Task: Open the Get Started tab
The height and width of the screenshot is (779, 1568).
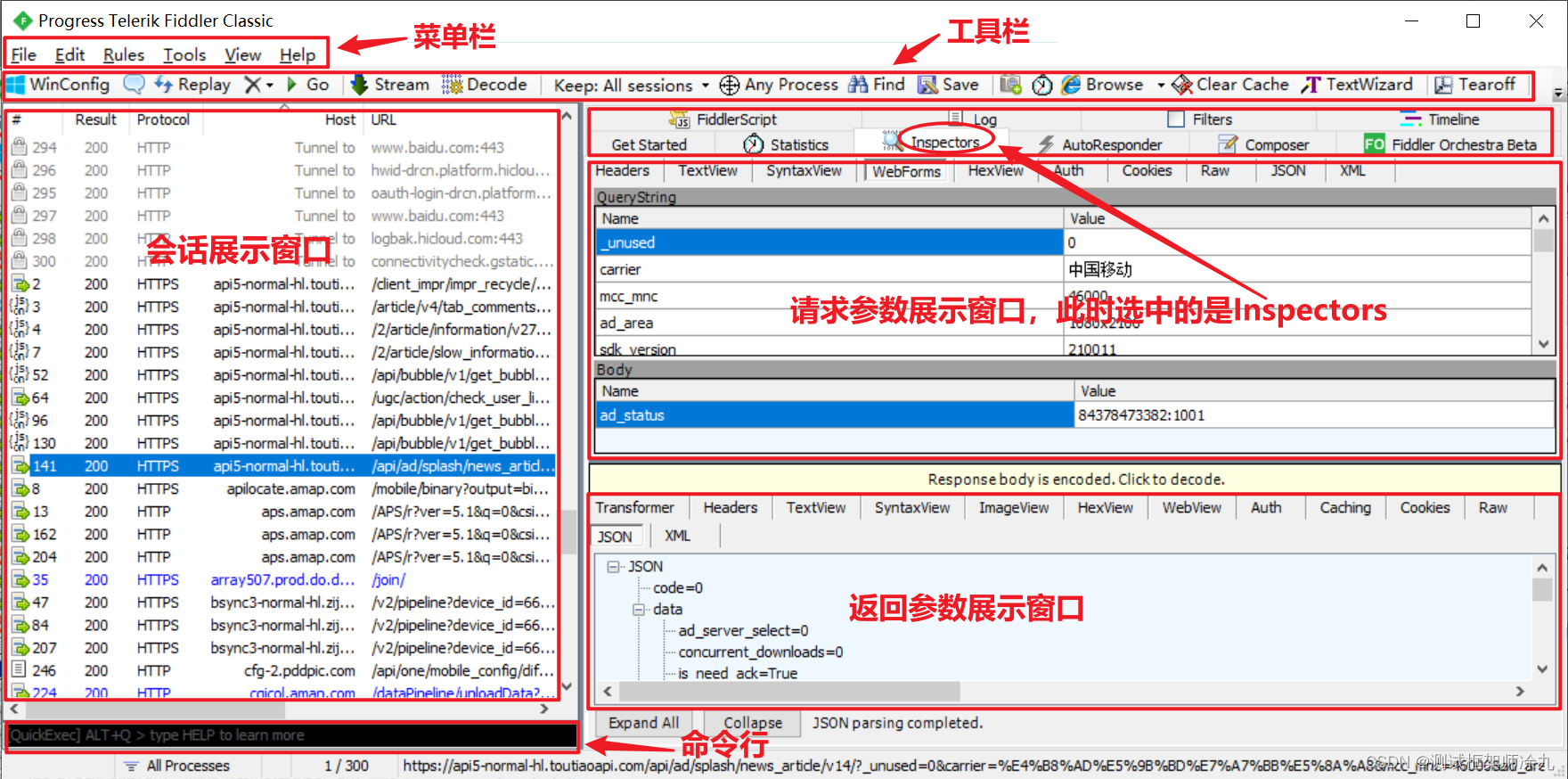Action: [x=649, y=144]
